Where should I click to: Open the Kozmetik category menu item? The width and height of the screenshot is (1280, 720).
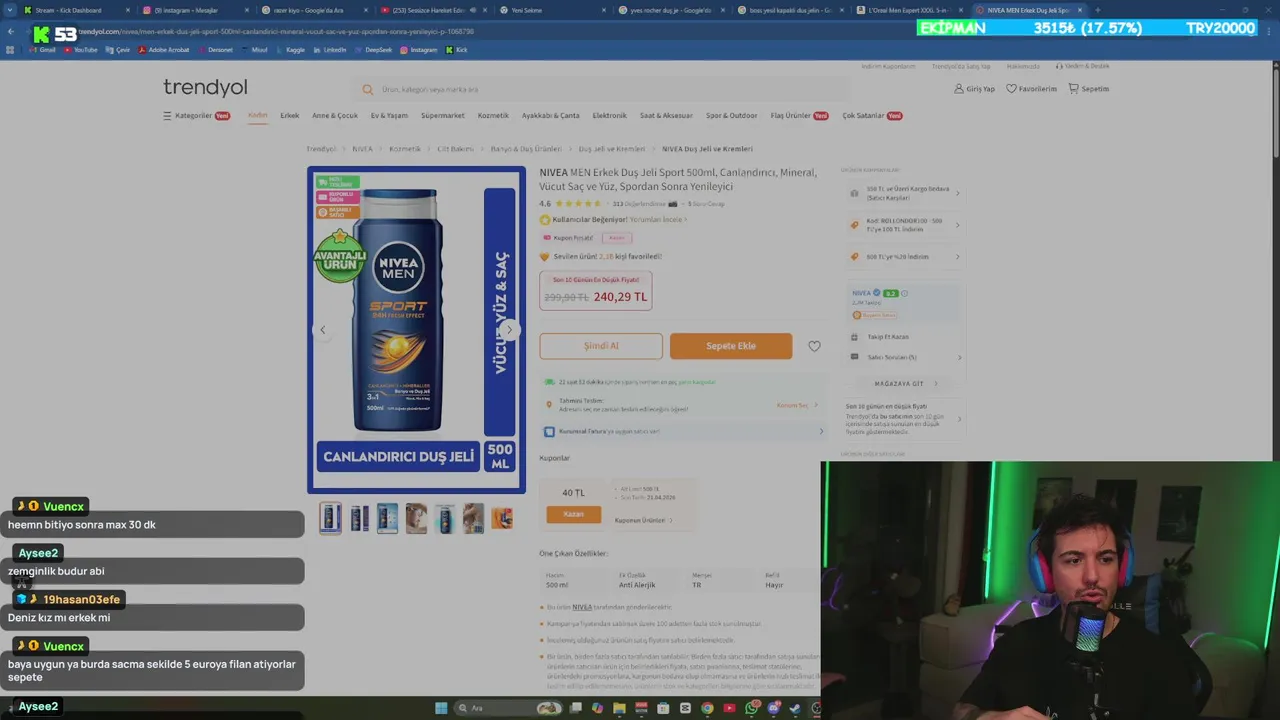point(493,116)
